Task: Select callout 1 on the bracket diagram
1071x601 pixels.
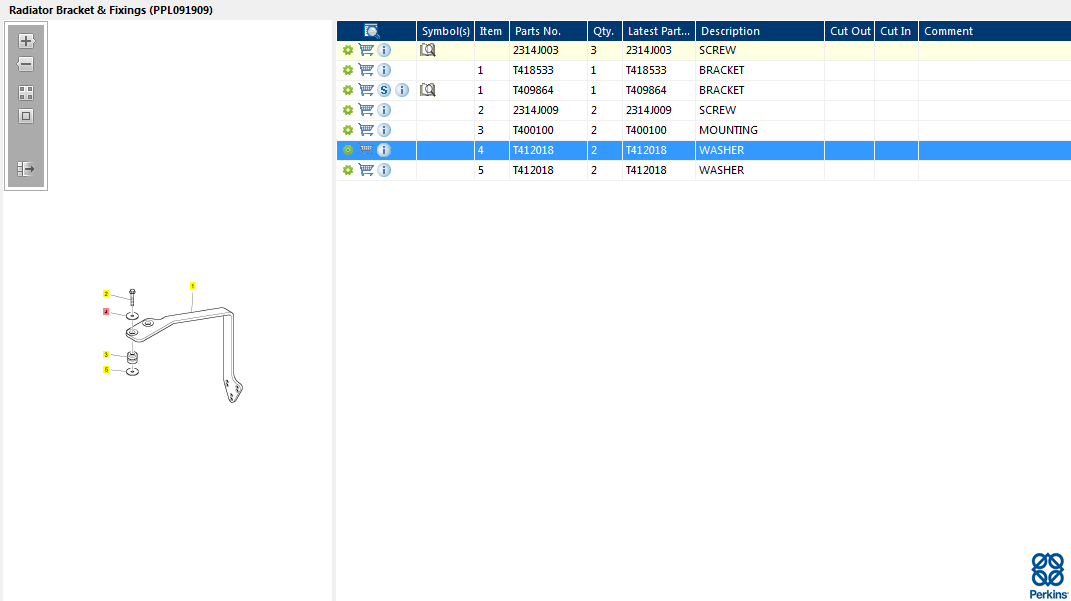Action: point(193,285)
